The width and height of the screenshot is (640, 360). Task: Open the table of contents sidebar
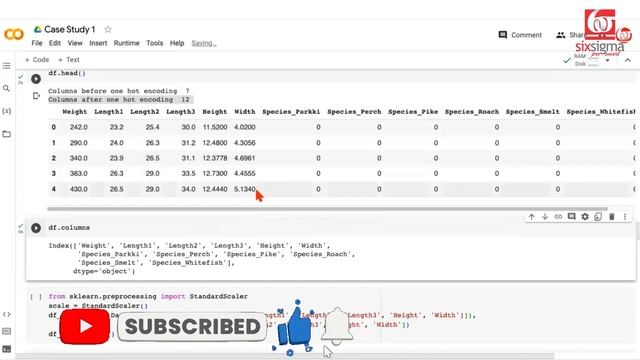7,66
